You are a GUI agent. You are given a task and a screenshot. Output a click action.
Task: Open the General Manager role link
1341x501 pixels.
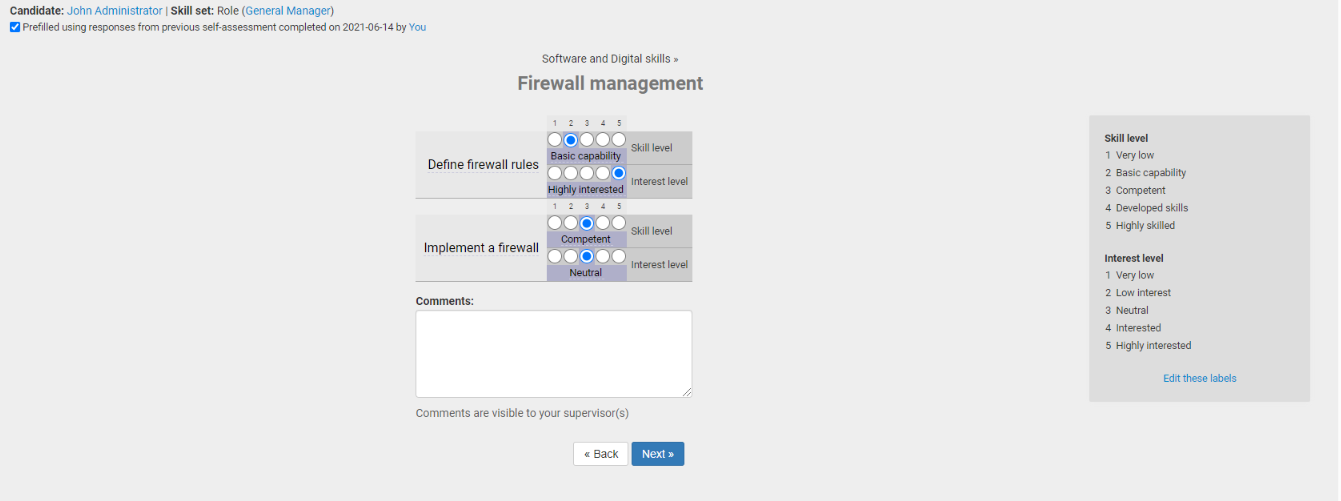coord(289,10)
